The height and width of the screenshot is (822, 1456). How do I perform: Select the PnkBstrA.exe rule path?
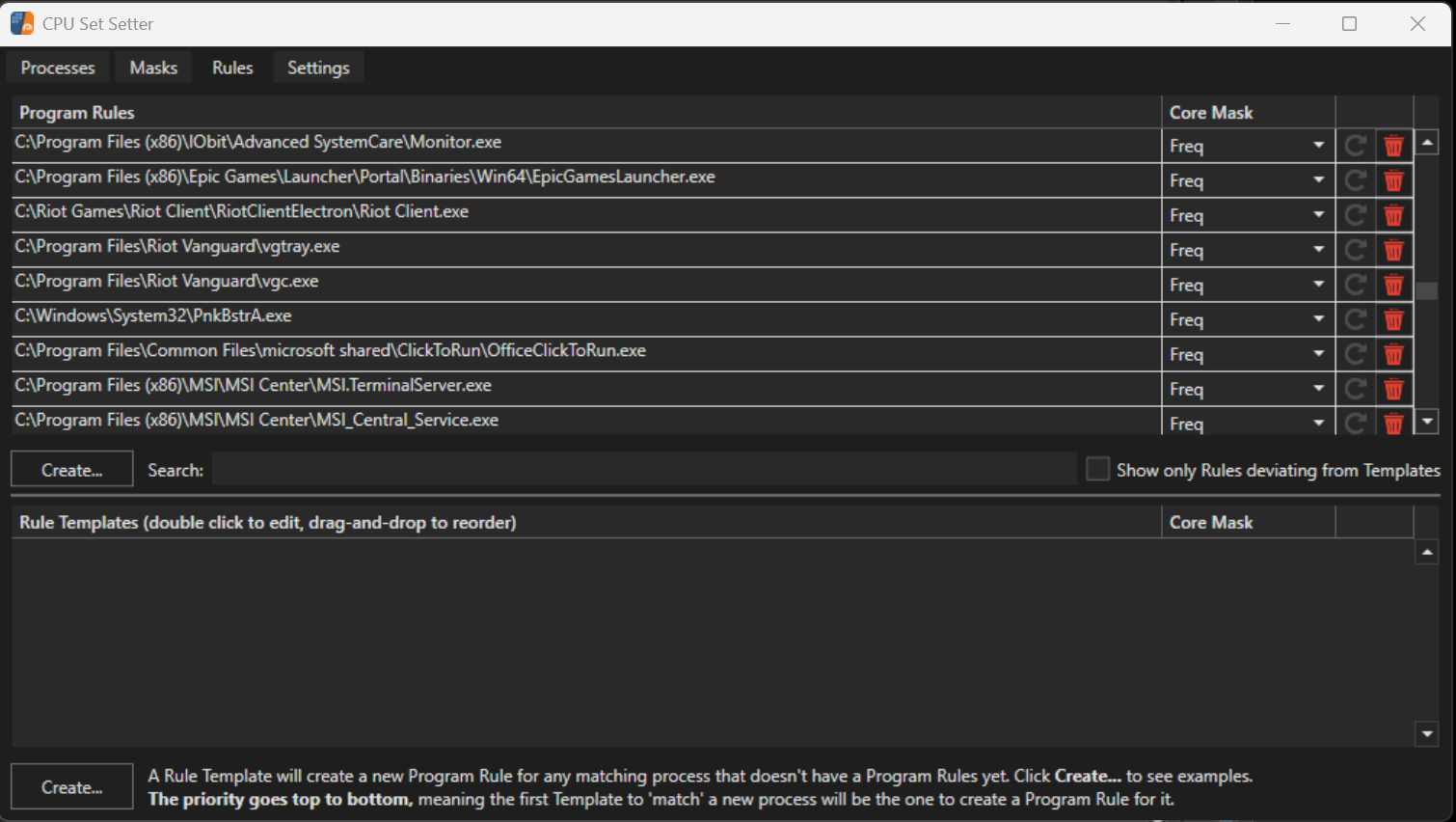153,315
